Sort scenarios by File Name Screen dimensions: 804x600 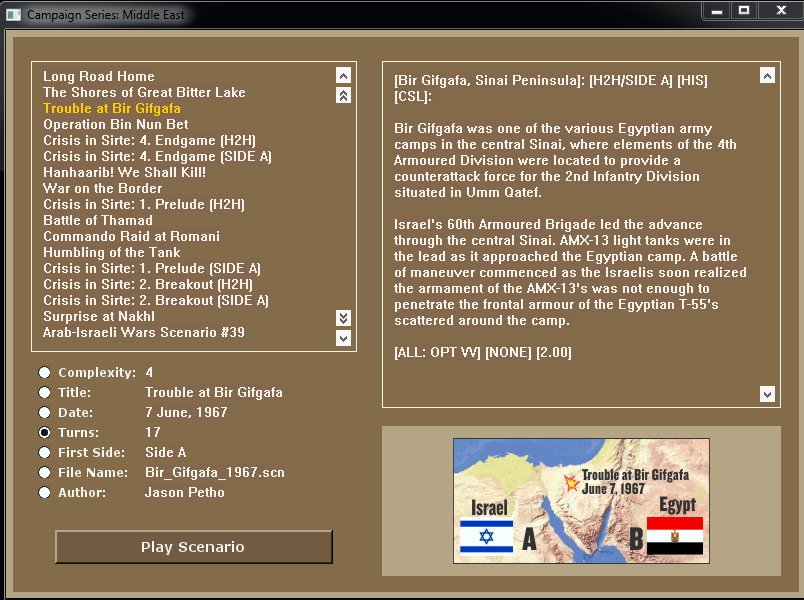point(45,472)
